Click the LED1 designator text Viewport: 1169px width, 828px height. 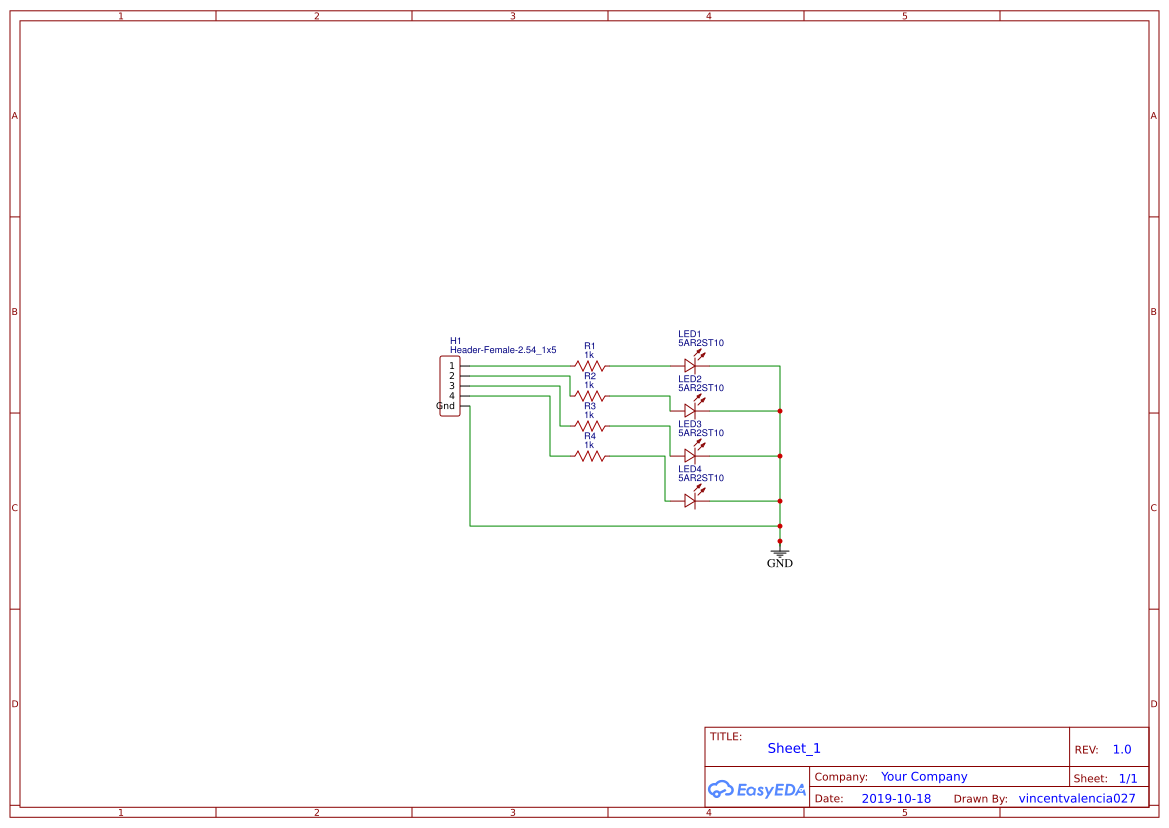click(690, 334)
